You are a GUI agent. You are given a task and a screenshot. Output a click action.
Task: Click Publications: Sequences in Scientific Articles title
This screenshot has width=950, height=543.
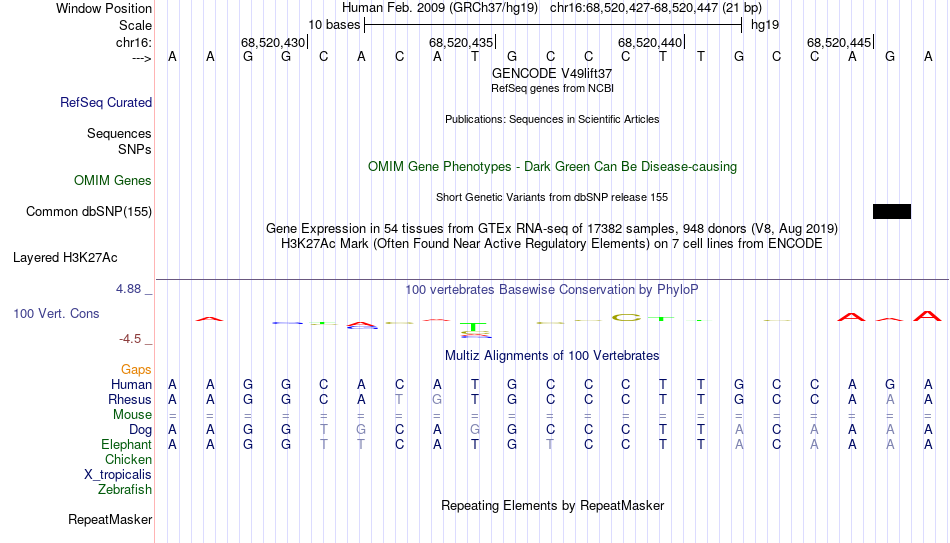[x=552, y=119]
